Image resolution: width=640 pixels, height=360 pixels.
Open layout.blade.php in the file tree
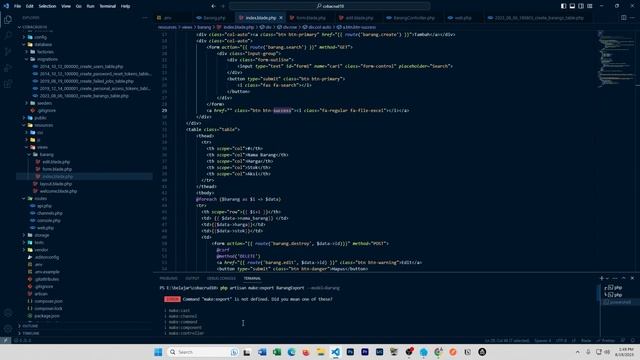(56, 184)
